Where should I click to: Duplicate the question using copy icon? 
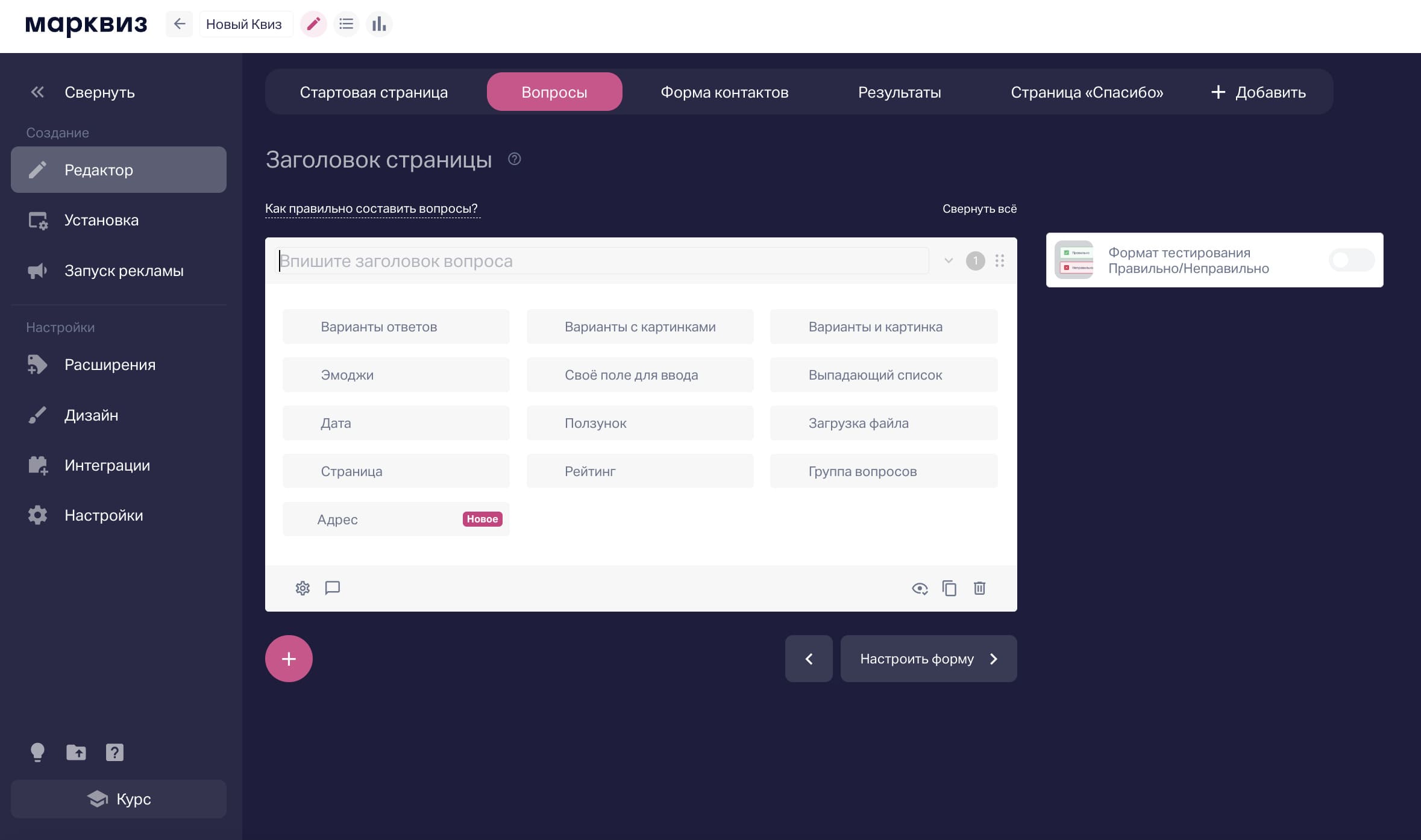(950, 588)
